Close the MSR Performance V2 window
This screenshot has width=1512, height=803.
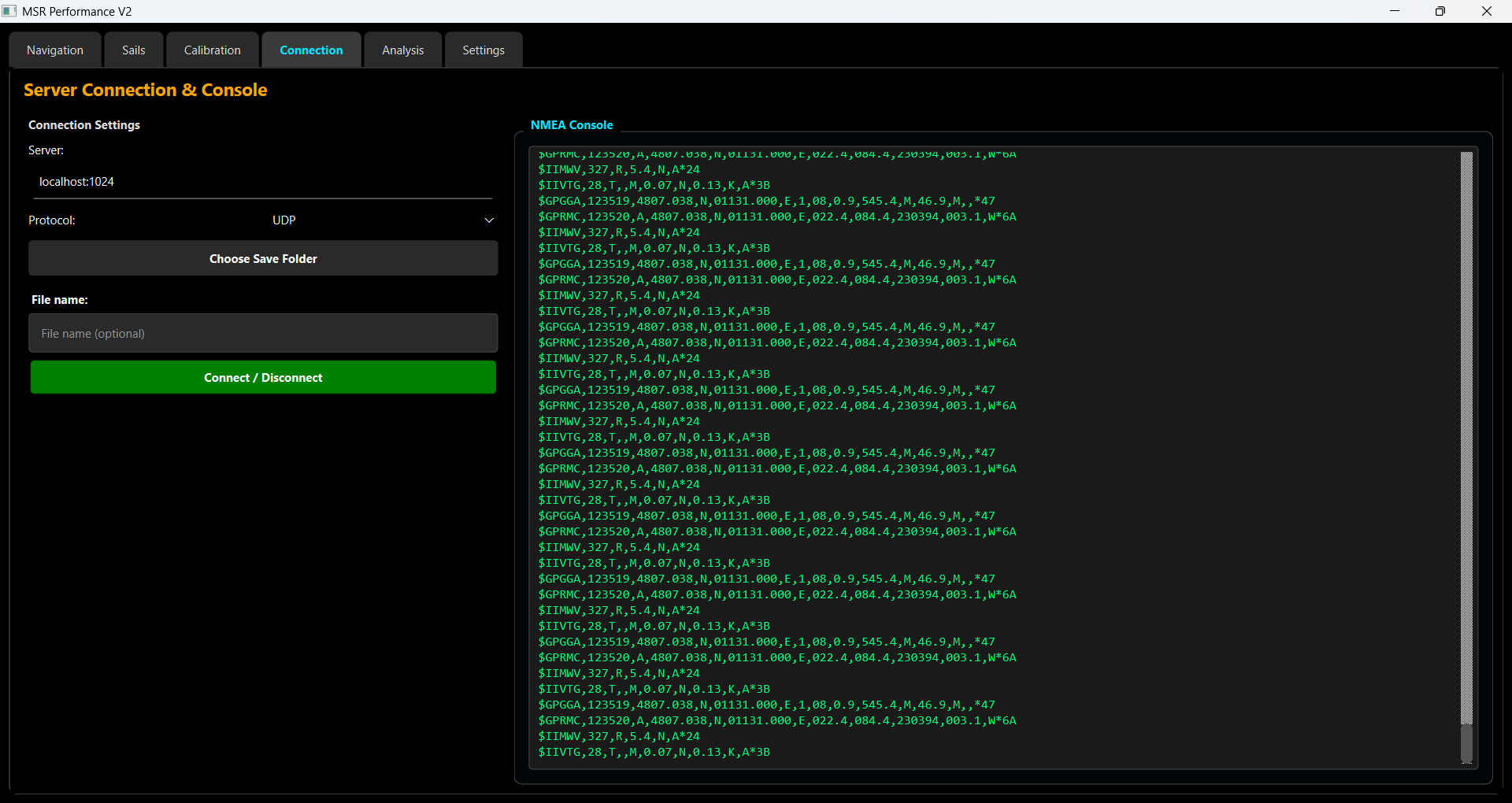coord(1487,11)
